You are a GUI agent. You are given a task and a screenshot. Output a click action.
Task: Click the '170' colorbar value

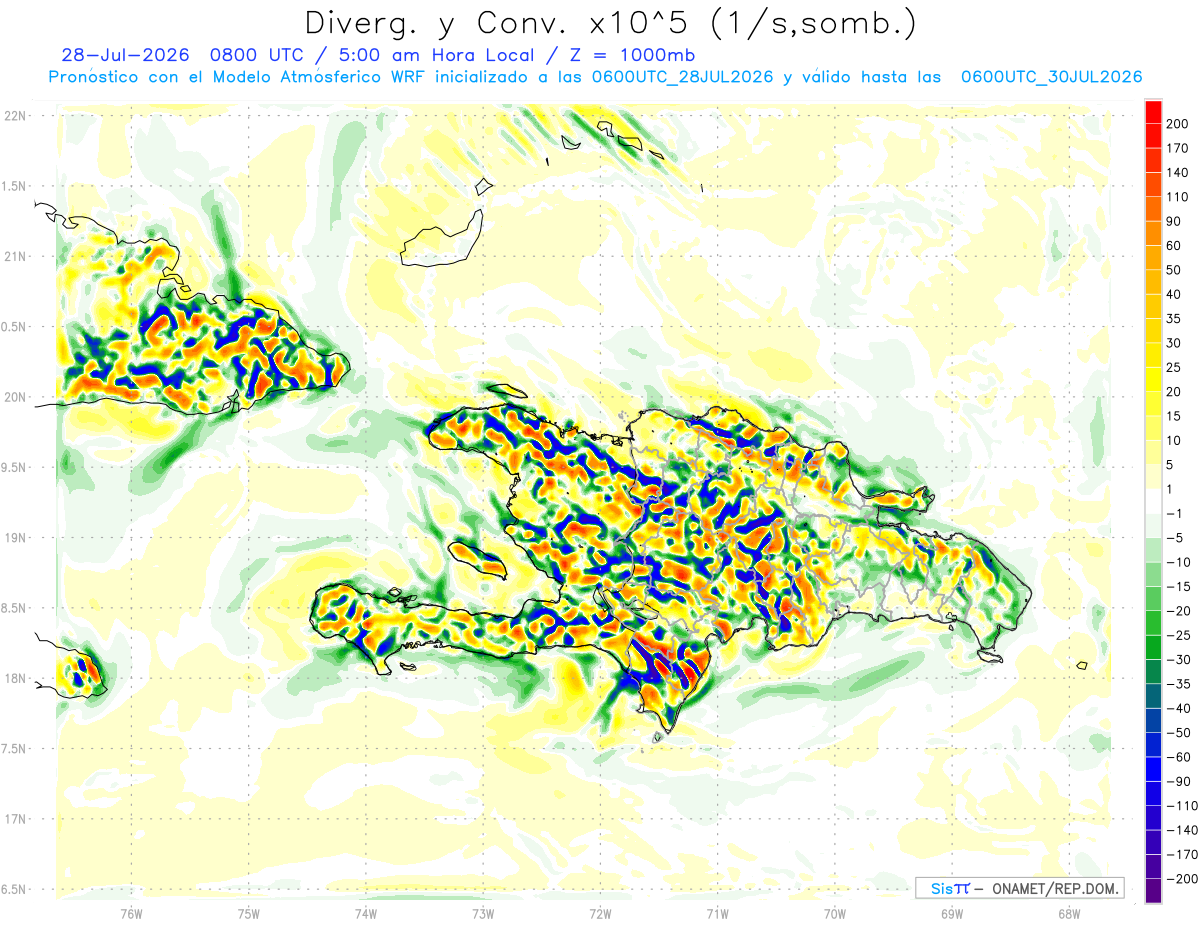point(1178,148)
